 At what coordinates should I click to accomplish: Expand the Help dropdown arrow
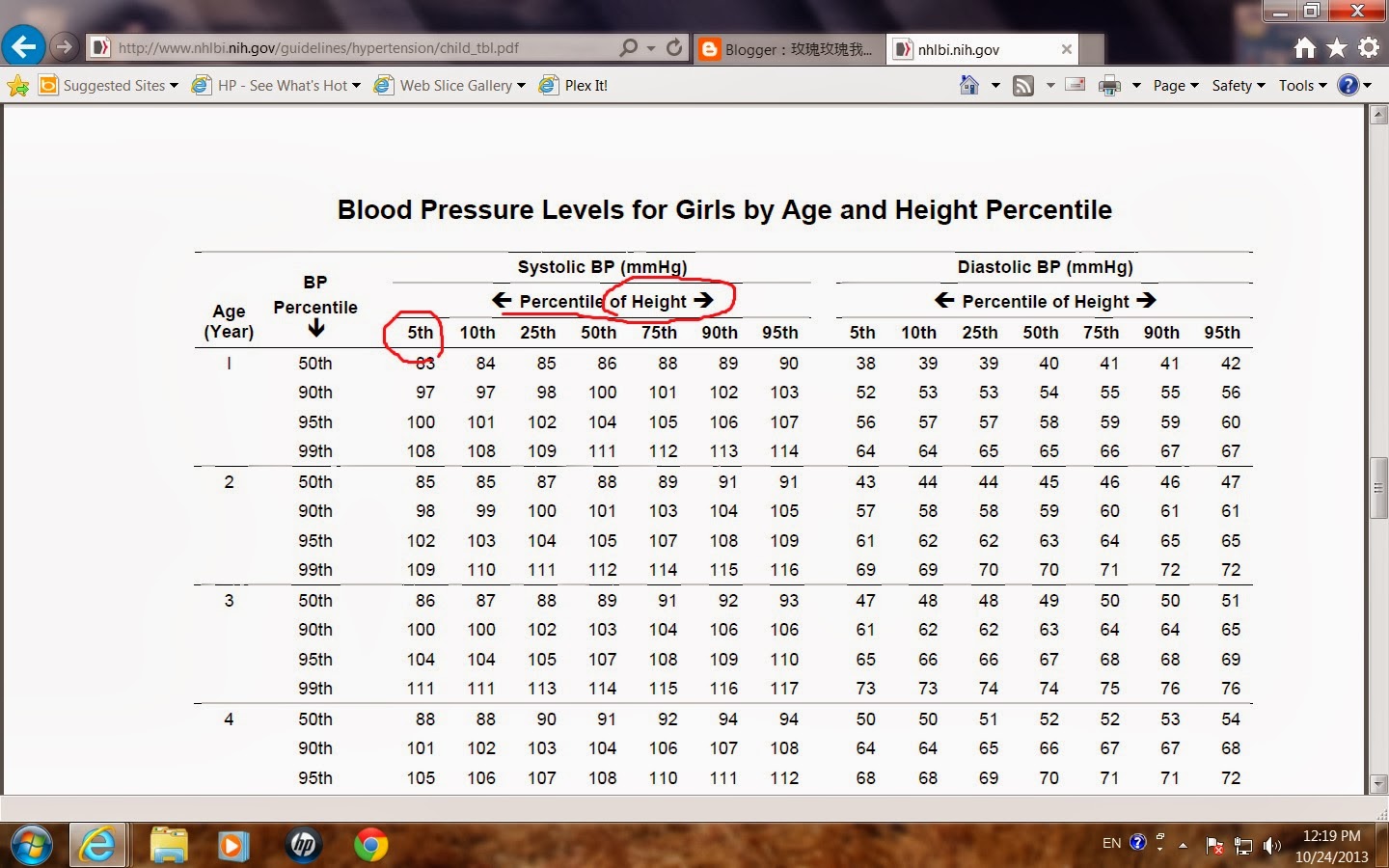1367,86
